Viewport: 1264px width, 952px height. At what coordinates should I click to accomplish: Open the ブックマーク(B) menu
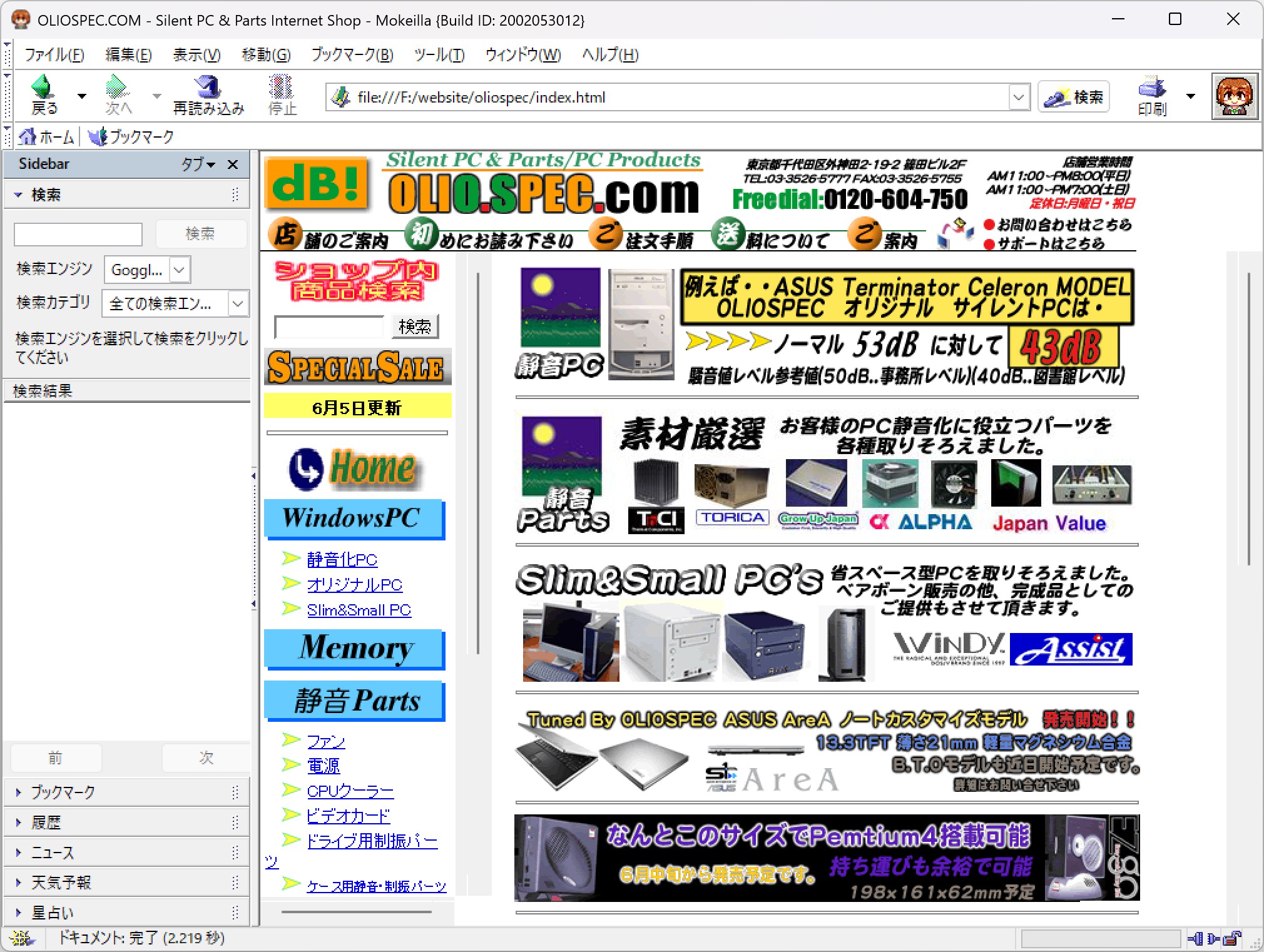click(352, 55)
